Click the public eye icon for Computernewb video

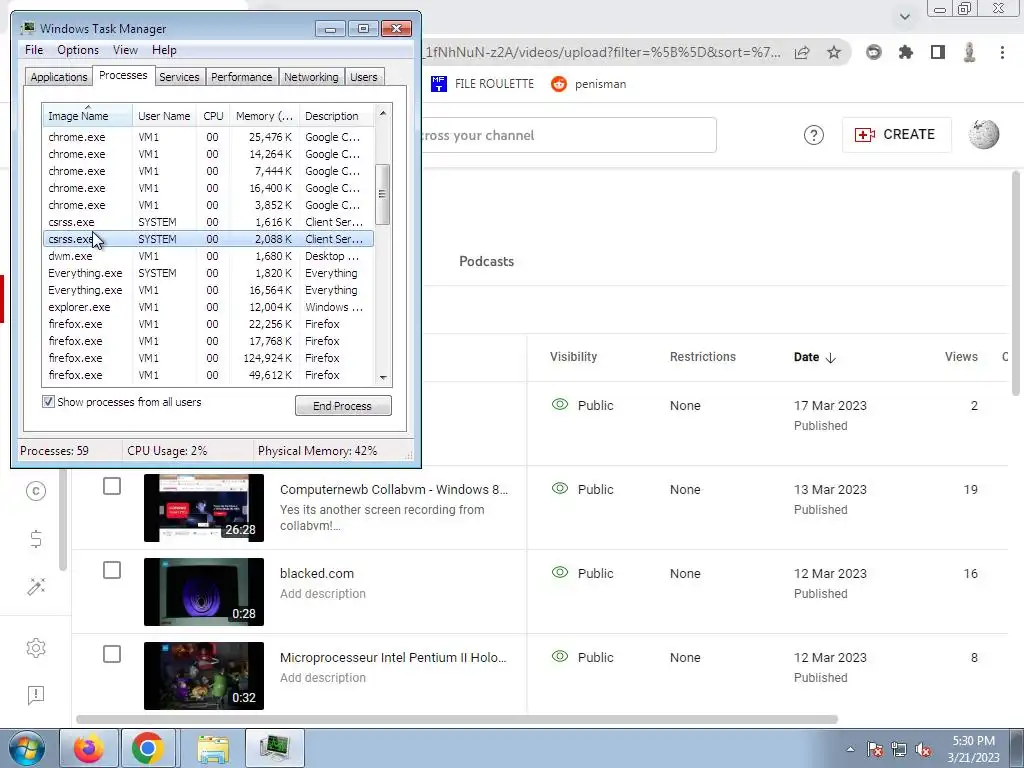pyautogui.click(x=560, y=488)
